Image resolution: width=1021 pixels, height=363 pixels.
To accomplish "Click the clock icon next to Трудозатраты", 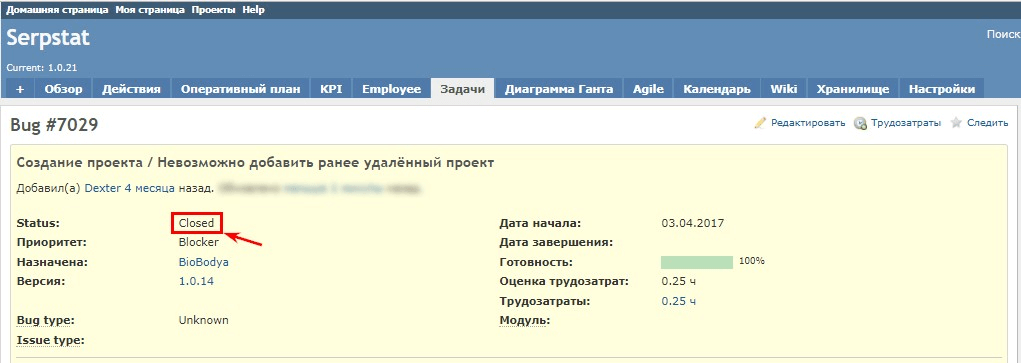I will (860, 123).
